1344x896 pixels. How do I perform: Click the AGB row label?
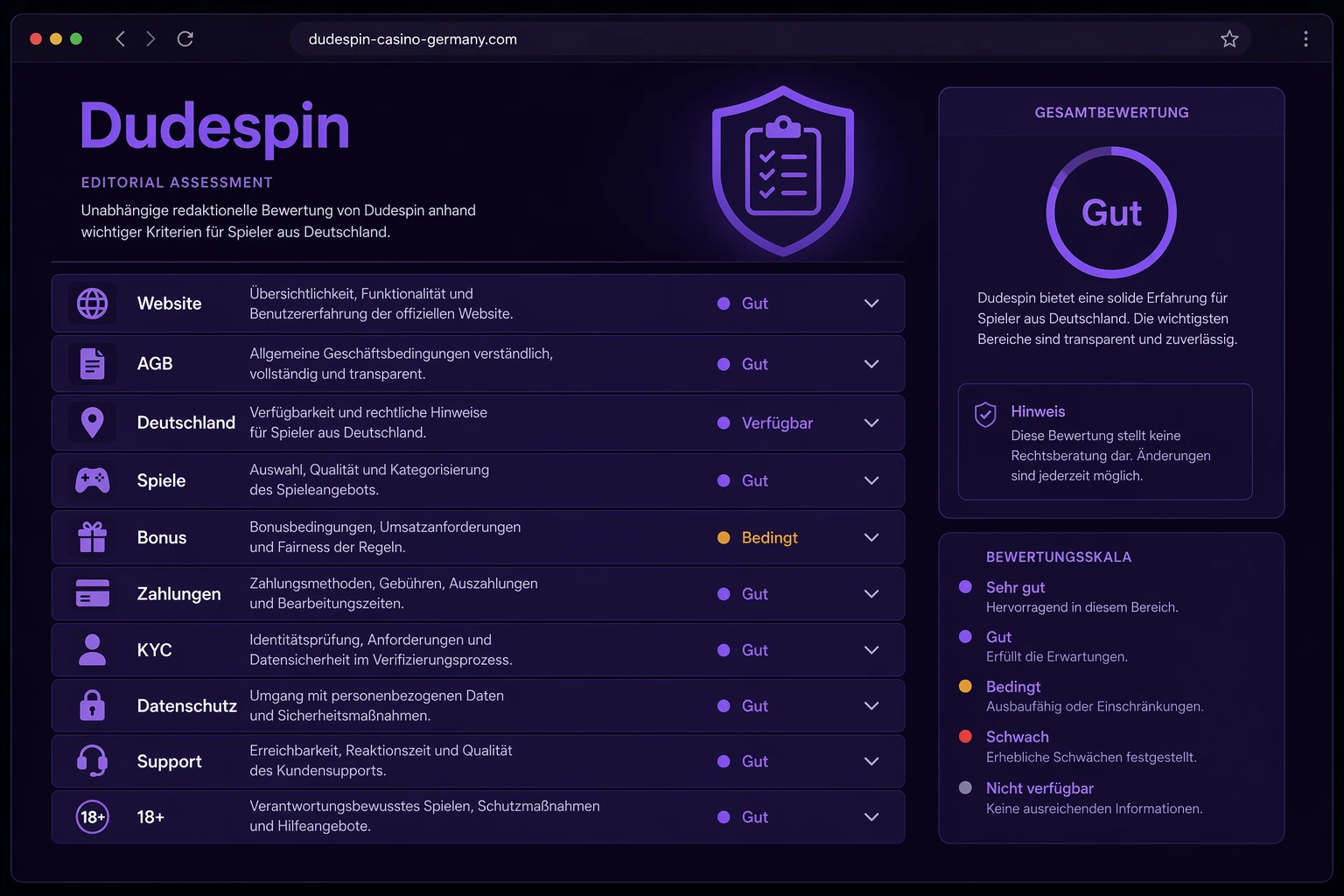[155, 364]
